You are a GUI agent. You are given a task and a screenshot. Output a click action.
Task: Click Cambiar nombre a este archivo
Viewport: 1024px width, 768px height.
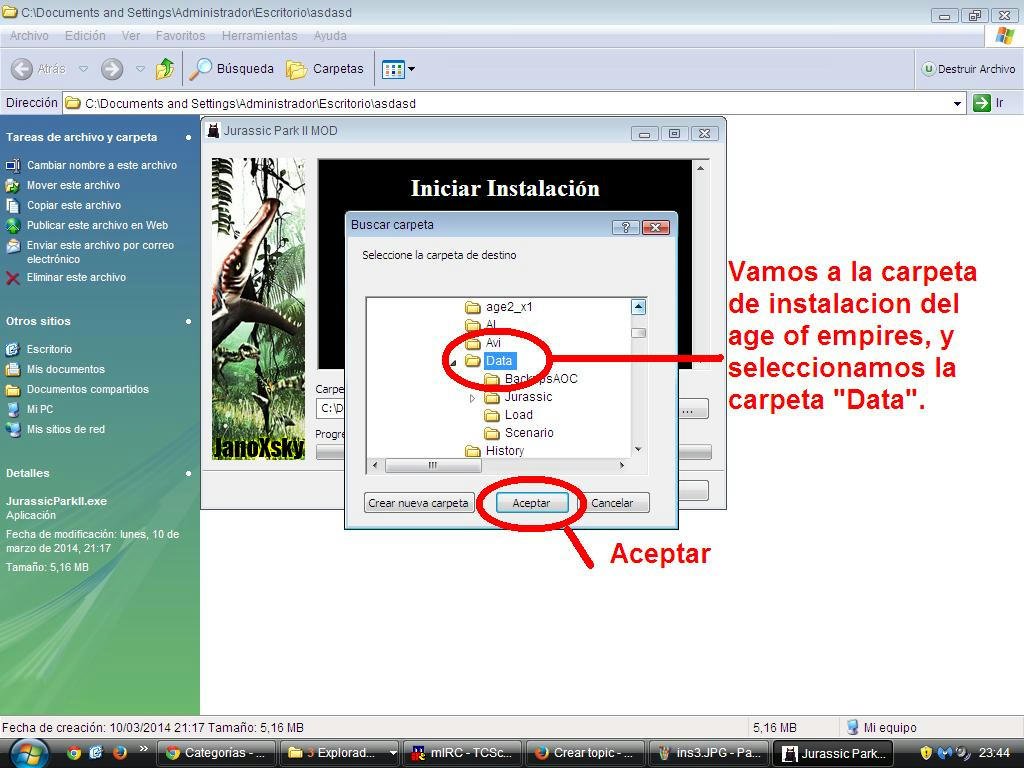tap(102, 165)
